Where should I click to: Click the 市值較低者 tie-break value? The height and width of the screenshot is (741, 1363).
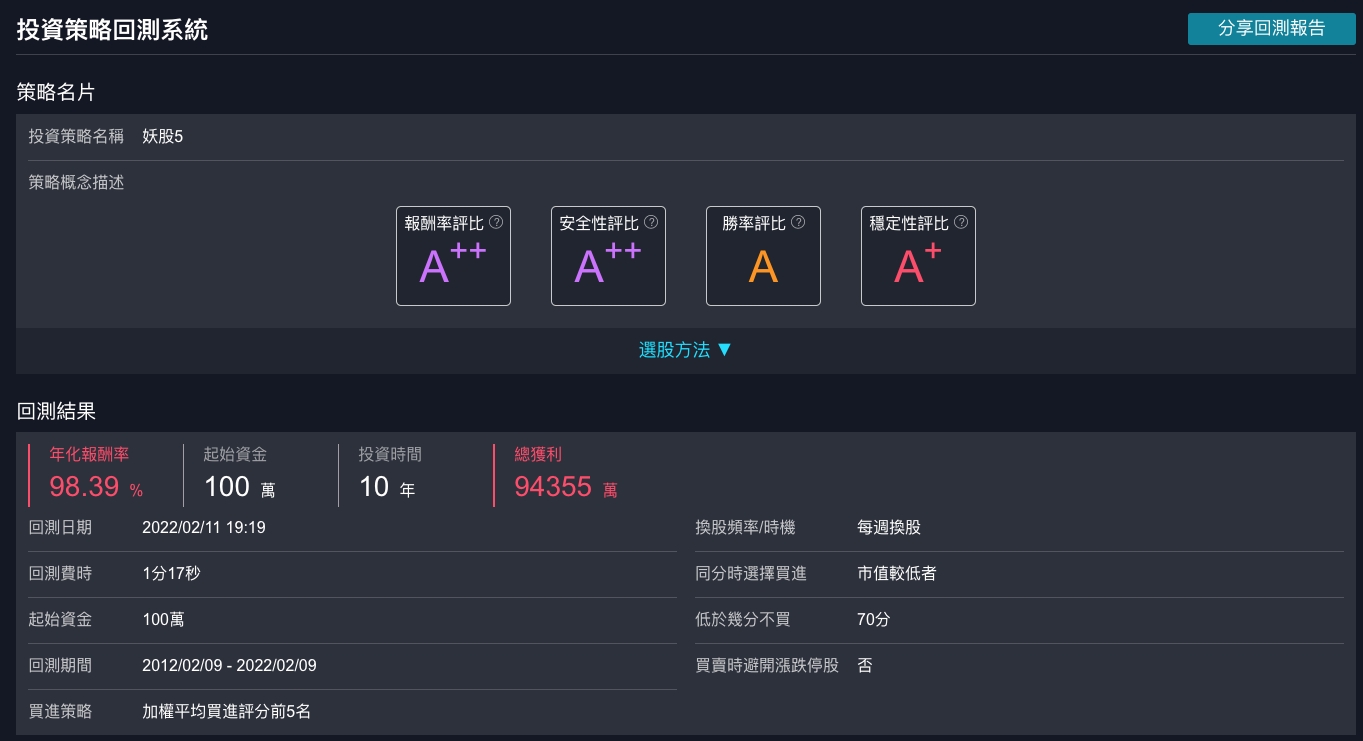click(897, 574)
